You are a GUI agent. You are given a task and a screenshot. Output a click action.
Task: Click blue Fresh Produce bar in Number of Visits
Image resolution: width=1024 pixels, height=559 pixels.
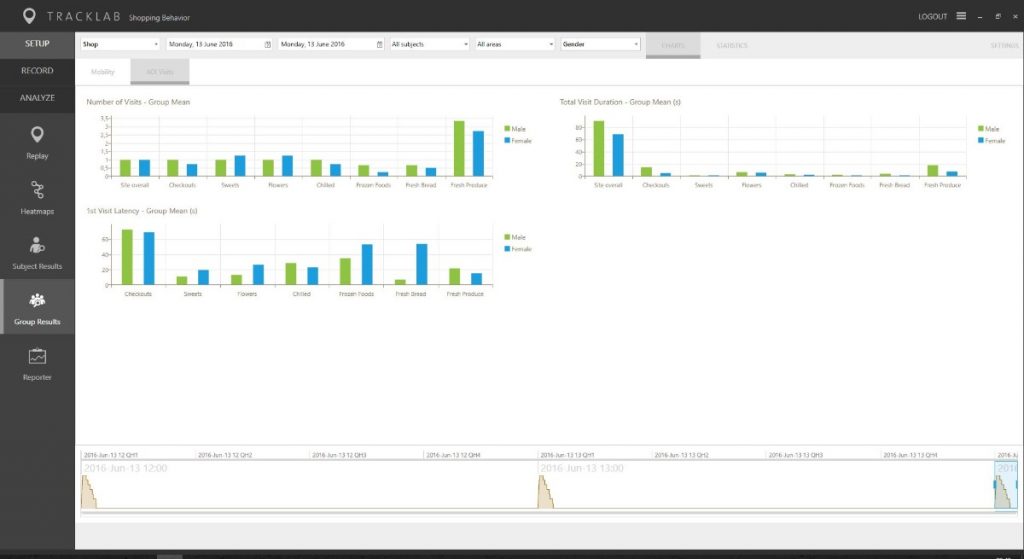[x=479, y=153]
